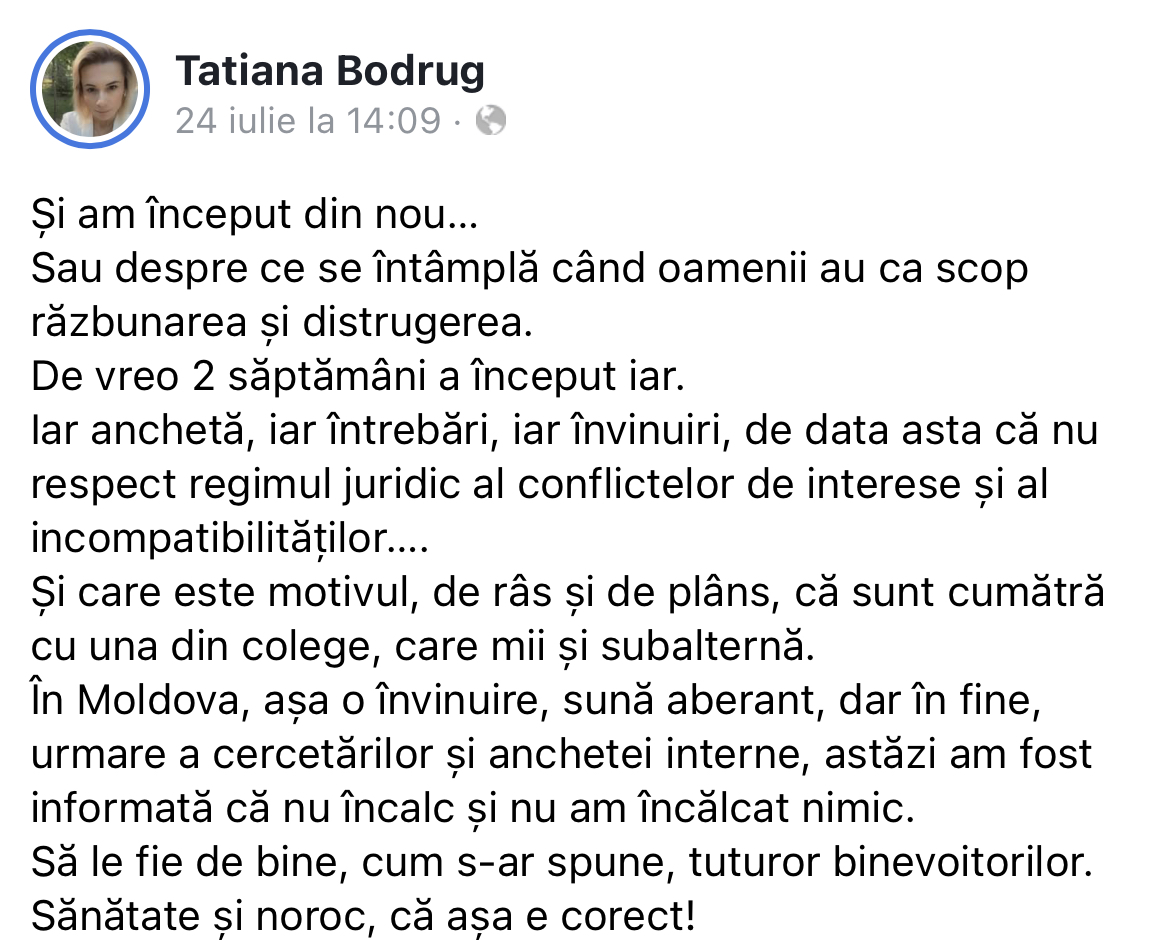Open Tatiana Bodrug's profile picture

(90, 90)
